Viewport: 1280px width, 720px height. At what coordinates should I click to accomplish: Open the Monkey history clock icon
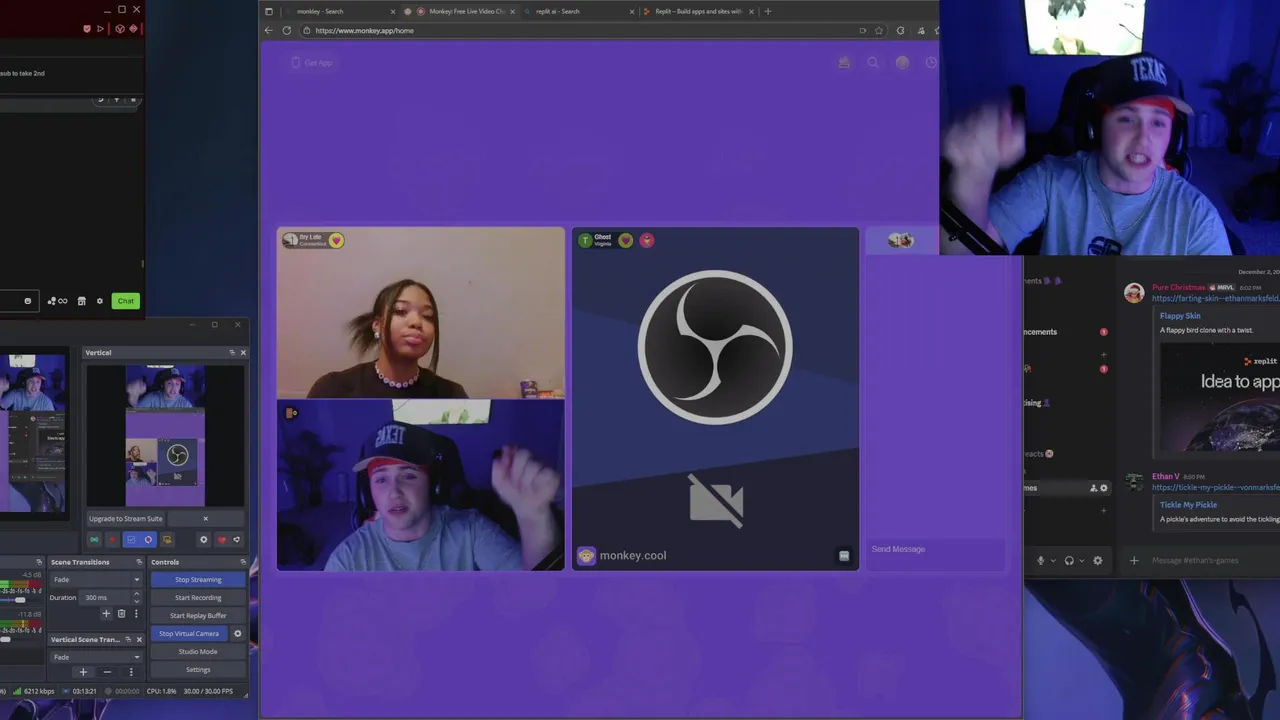point(931,62)
